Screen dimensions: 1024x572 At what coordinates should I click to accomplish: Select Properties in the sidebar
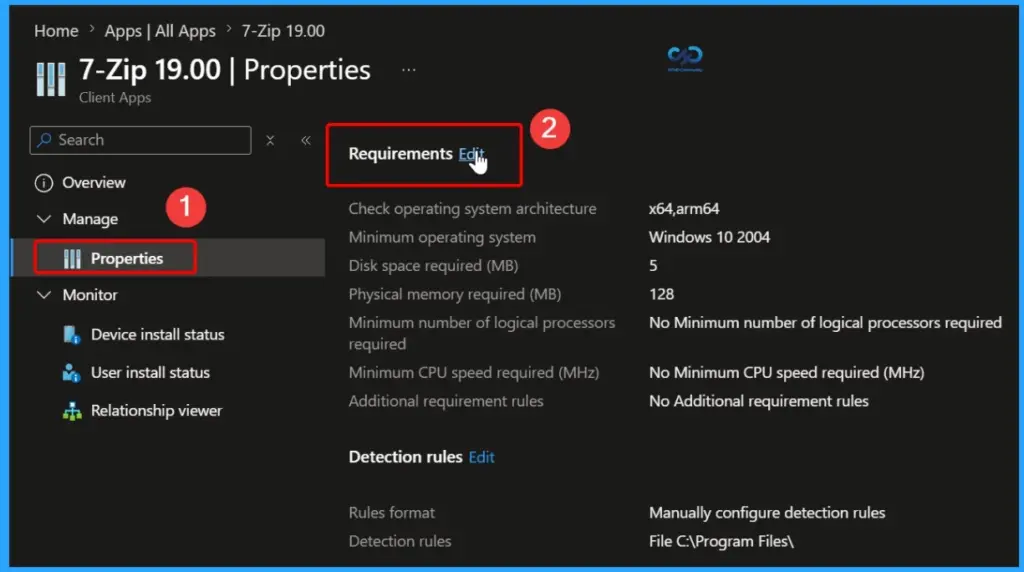[x=168, y=258]
